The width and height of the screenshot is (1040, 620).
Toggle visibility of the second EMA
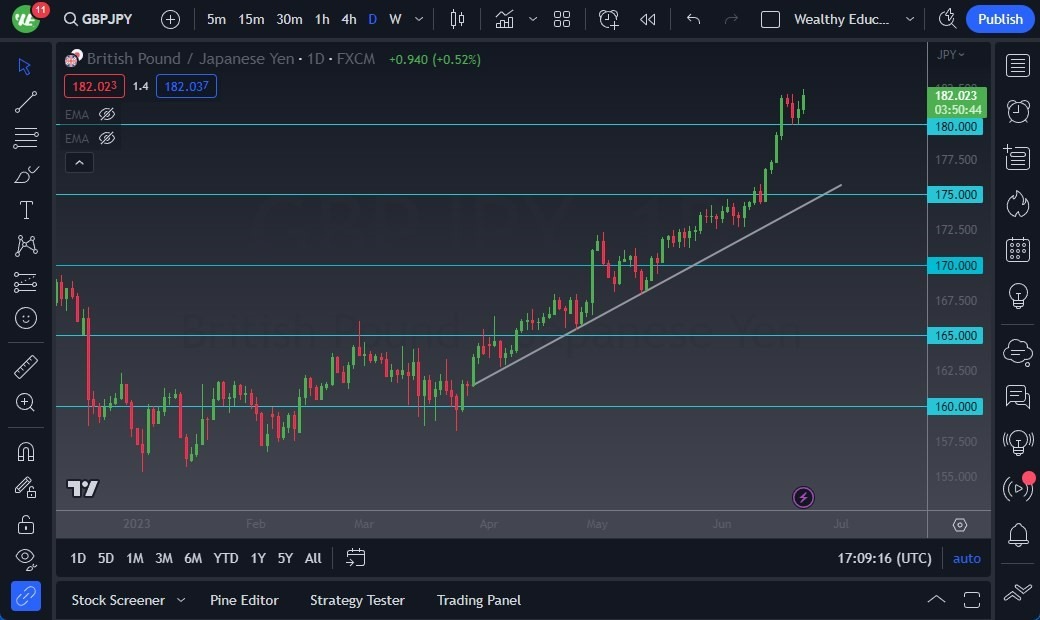tap(107, 138)
